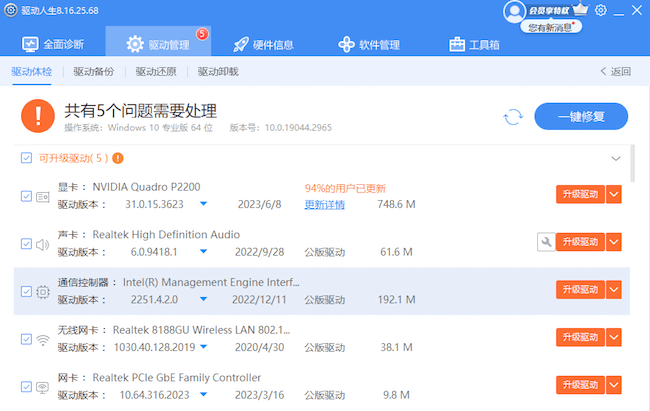Click the 748.6 M file size

[x=396, y=204]
